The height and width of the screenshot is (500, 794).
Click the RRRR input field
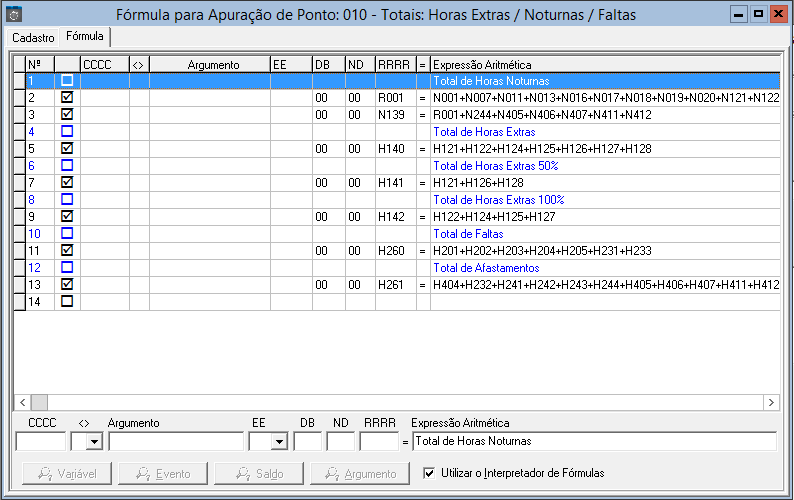[379, 441]
